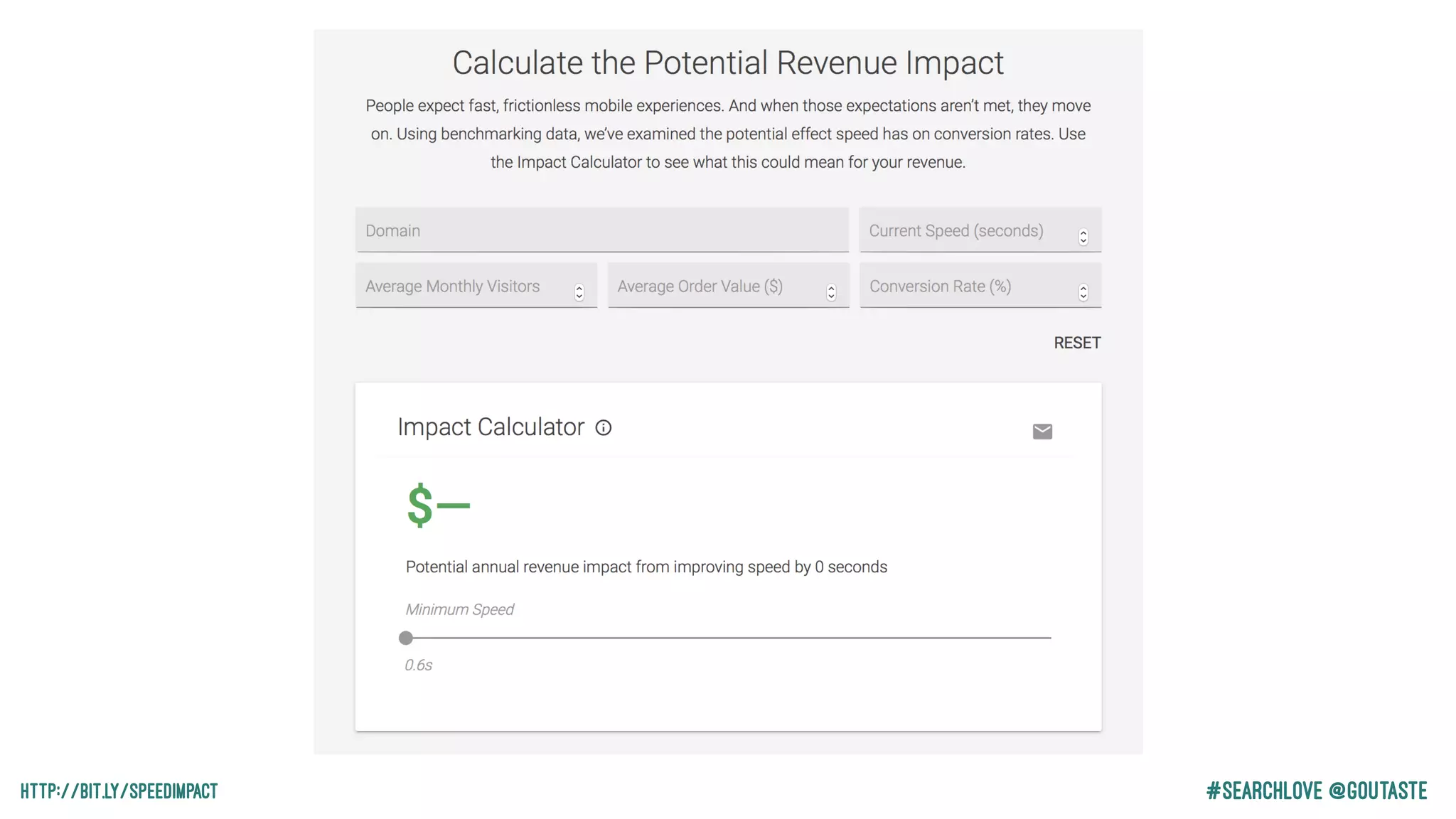Click the #SEARCHLOVE hashtag

click(x=1264, y=791)
